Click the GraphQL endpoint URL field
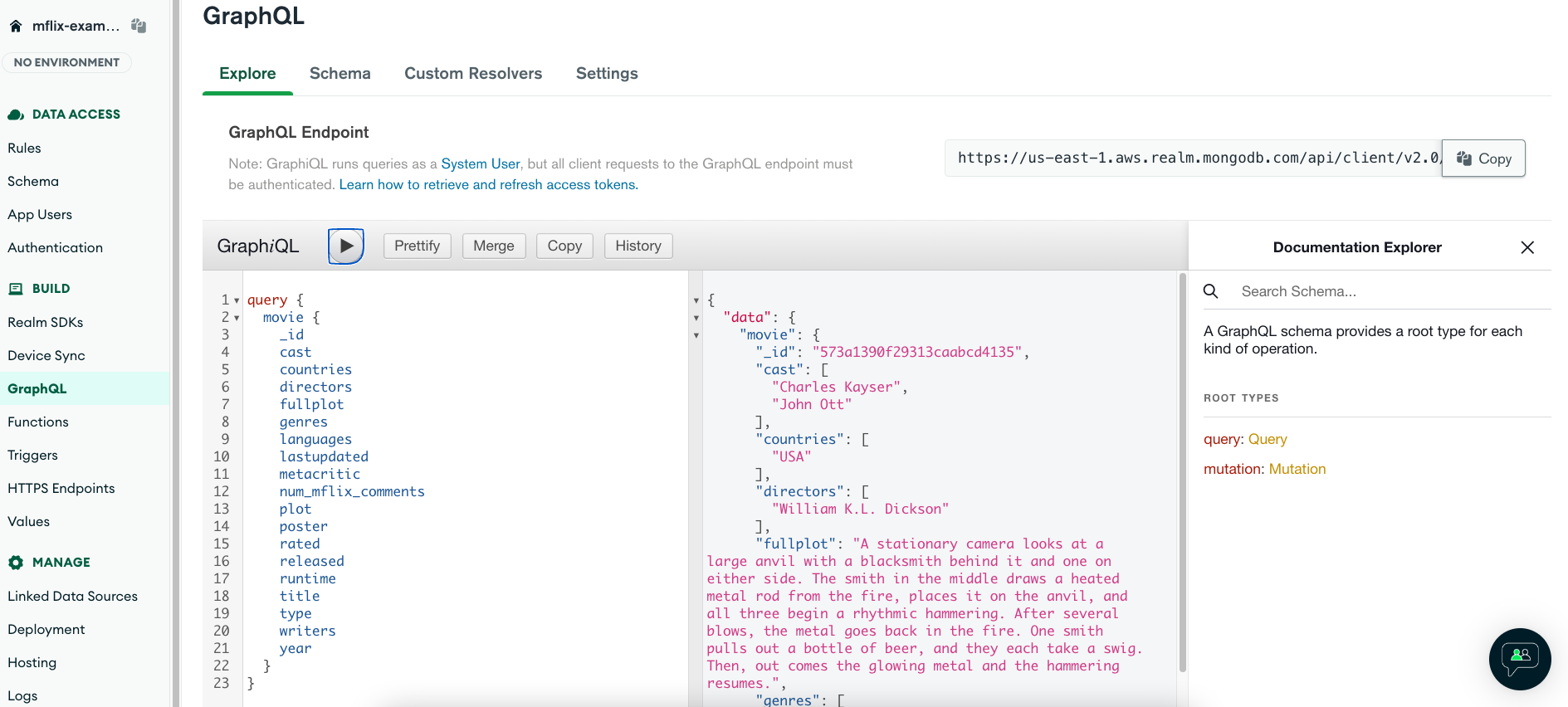 click(1194, 158)
